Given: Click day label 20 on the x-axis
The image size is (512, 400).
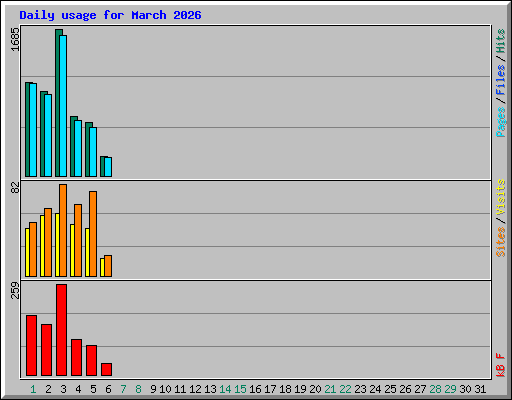Looking at the screenshot, I should point(315,389).
